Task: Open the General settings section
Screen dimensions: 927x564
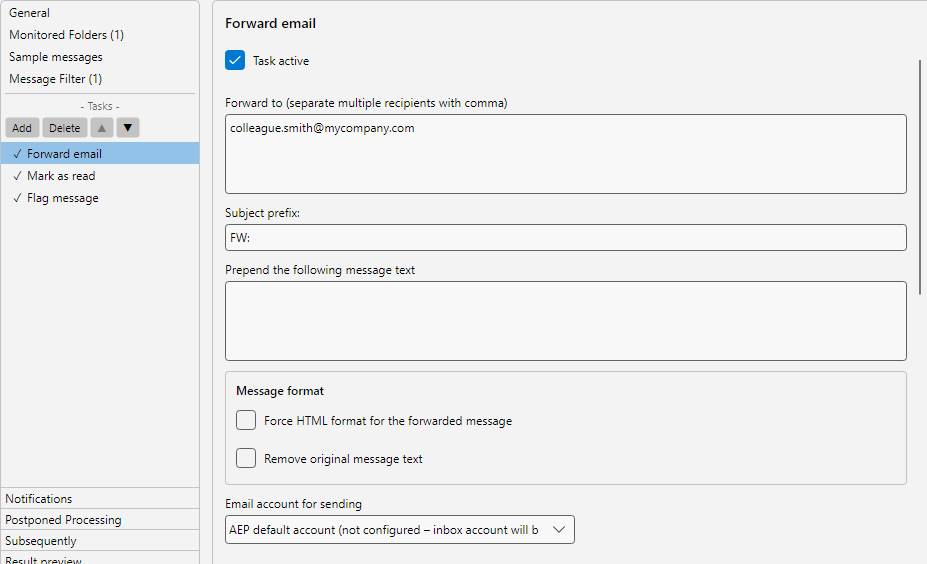Action: pos(30,12)
